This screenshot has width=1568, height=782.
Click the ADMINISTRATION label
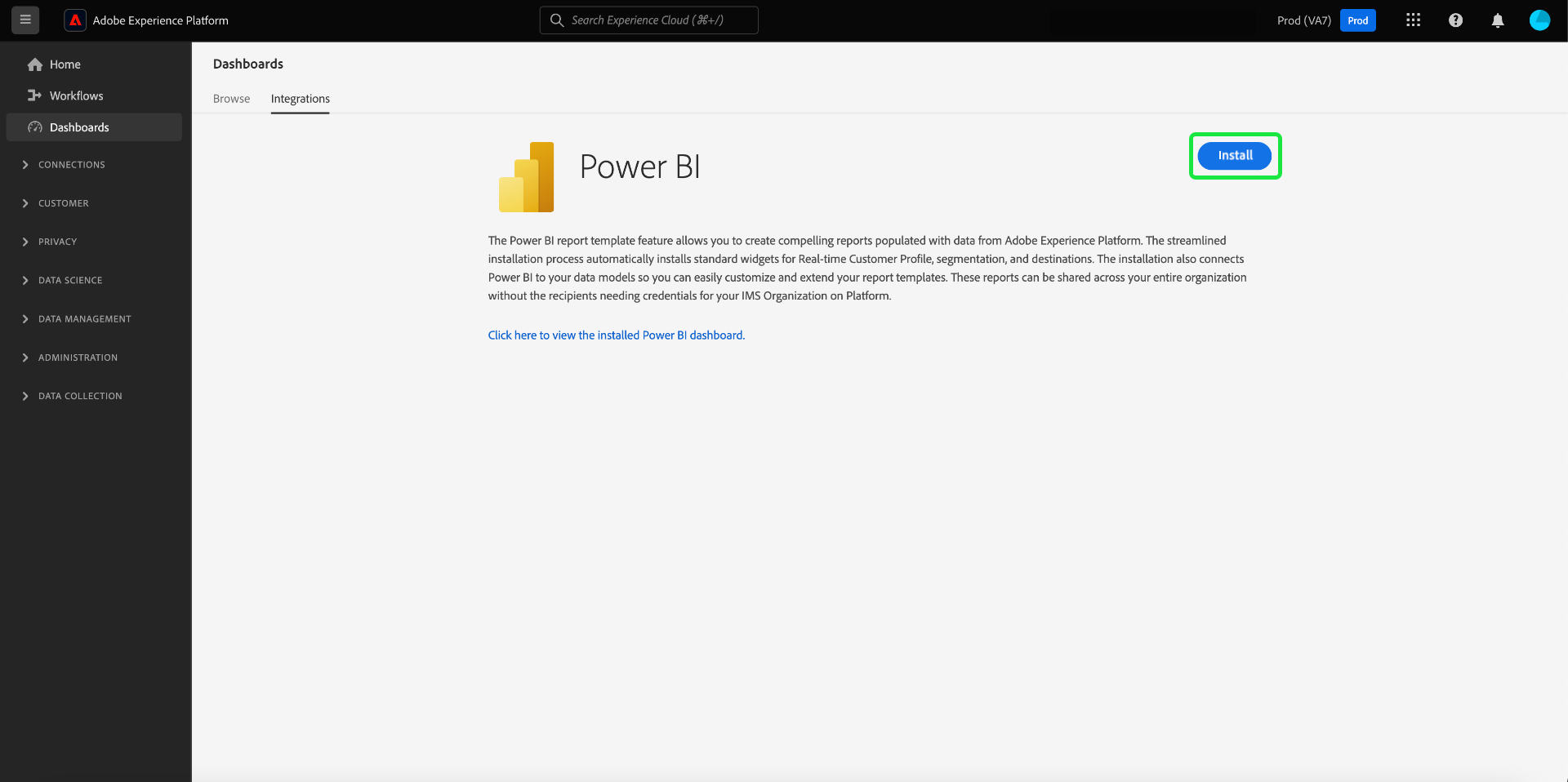pos(78,358)
